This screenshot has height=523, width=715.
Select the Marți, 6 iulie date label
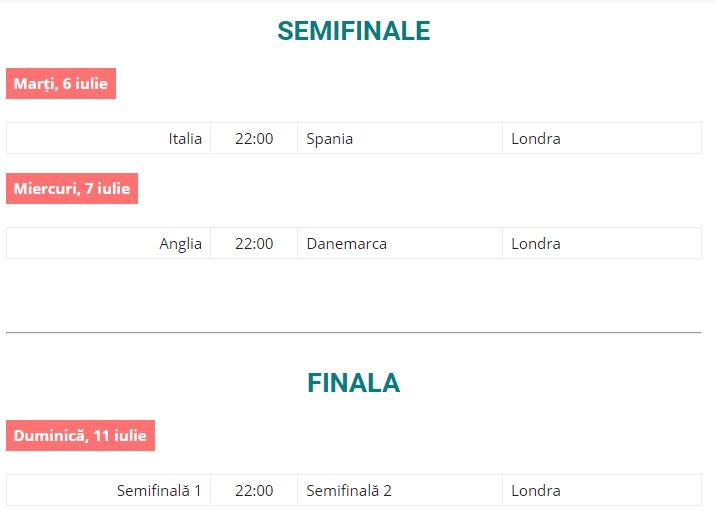coord(61,84)
